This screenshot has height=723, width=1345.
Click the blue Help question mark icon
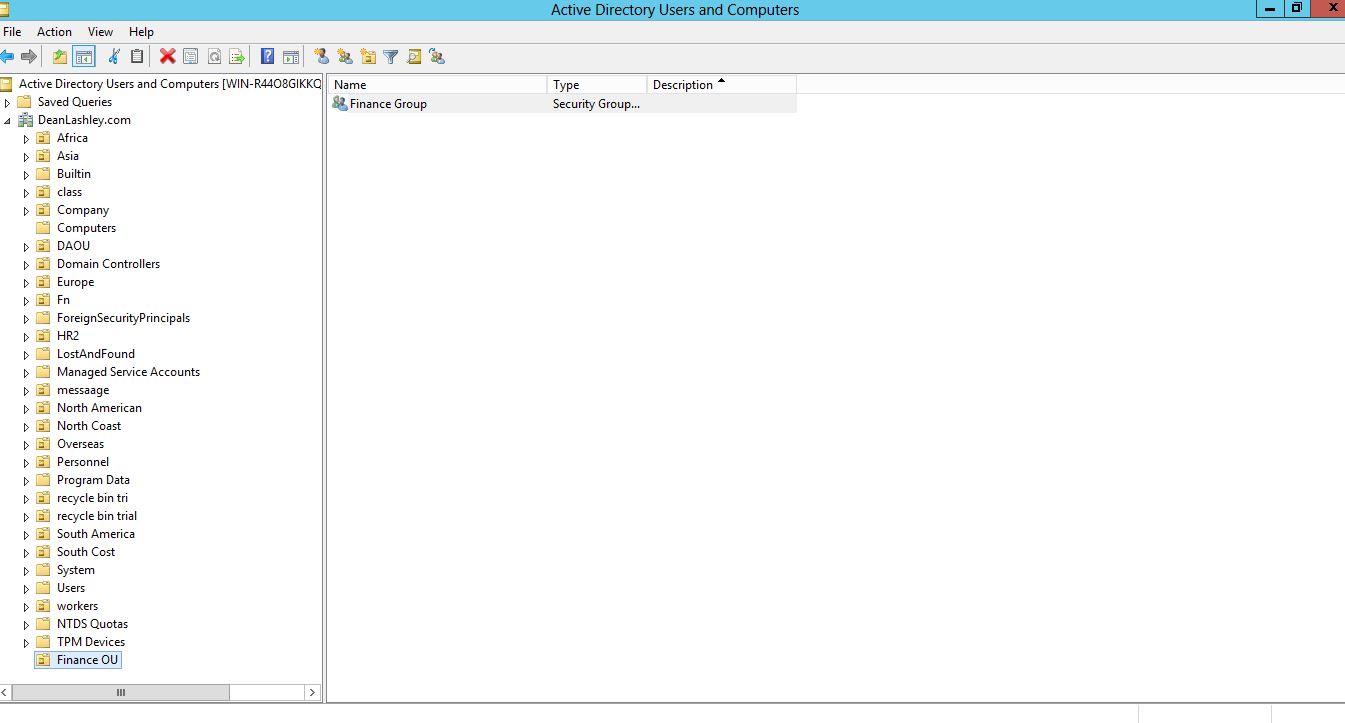(267, 57)
